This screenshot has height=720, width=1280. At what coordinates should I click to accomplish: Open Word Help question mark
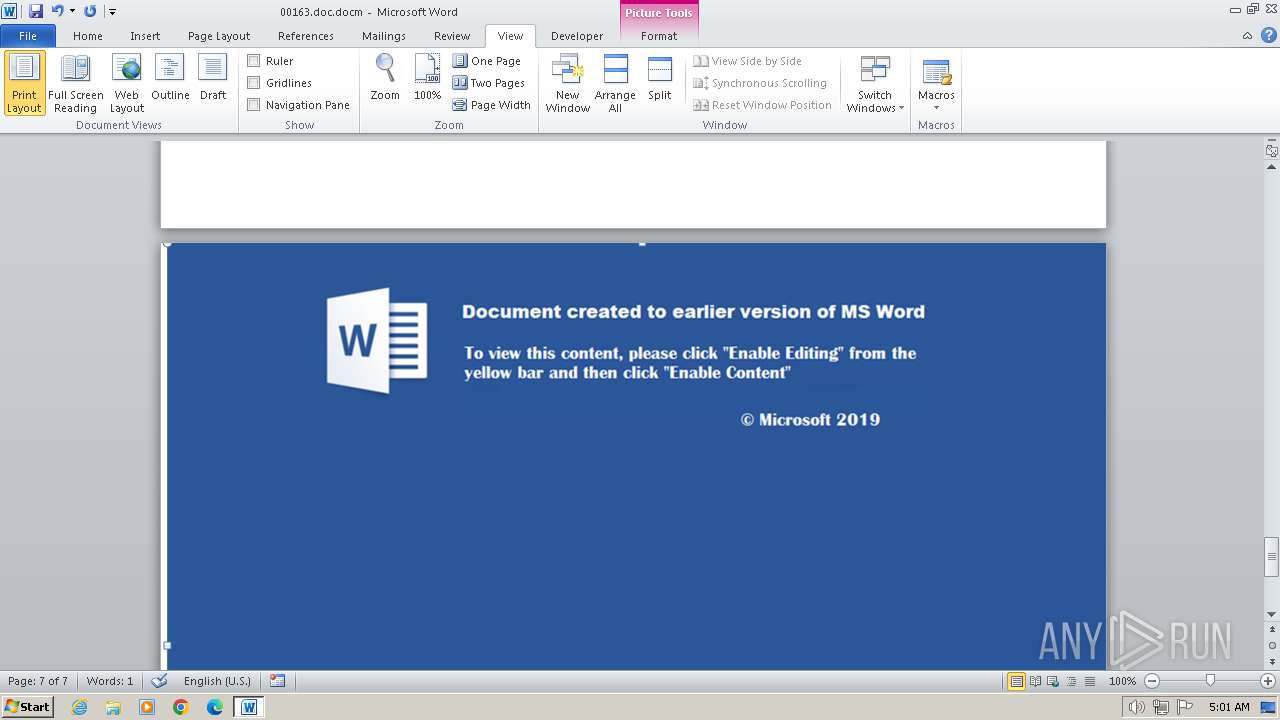coord(1267,35)
